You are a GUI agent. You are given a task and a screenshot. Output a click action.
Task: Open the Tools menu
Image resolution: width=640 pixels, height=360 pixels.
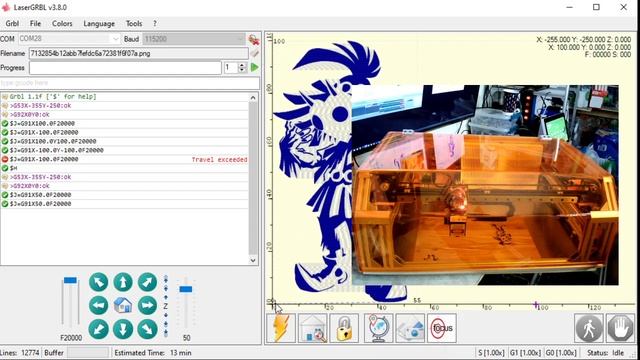tap(134, 24)
